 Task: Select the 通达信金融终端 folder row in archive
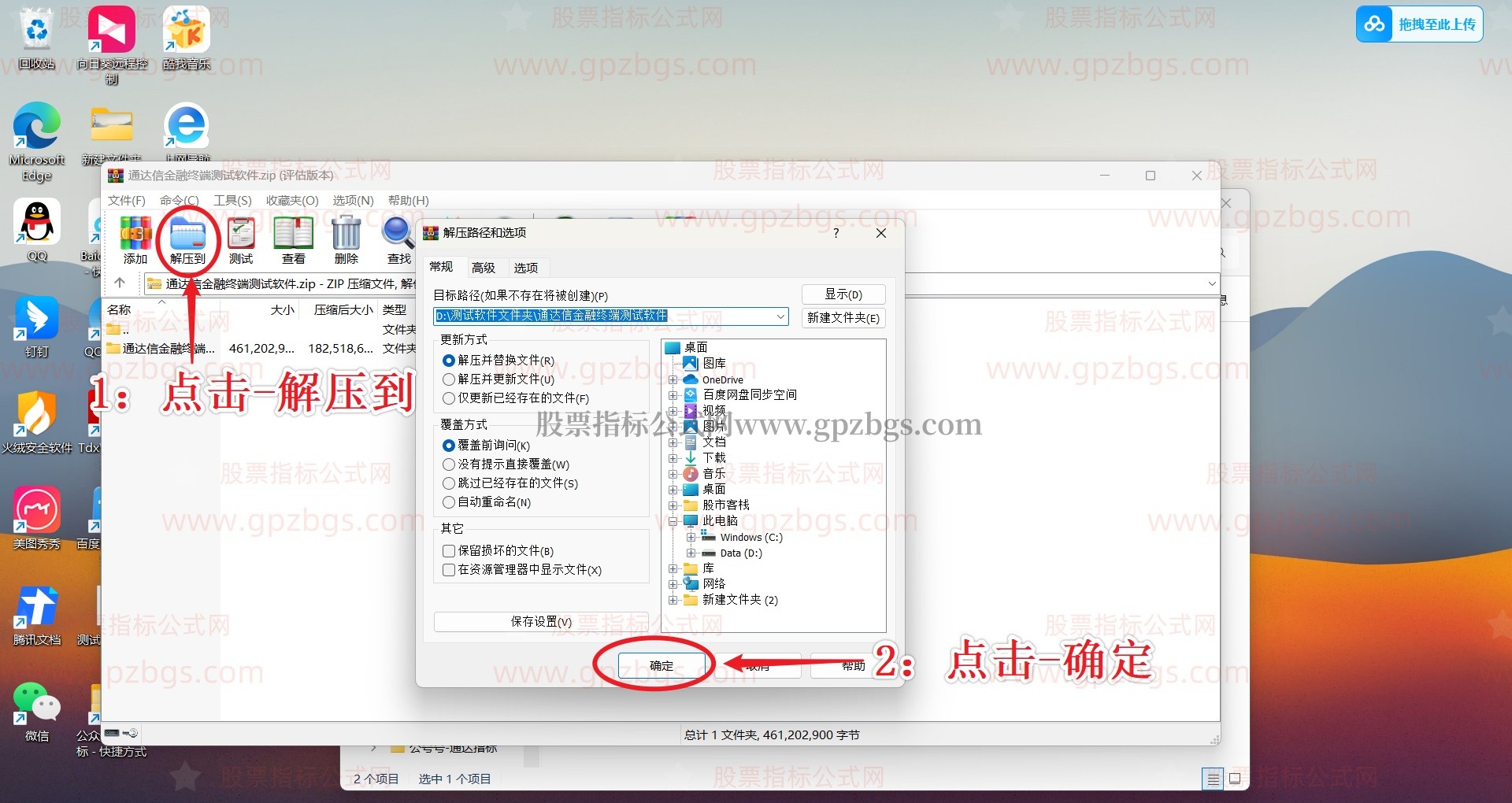pyautogui.click(x=260, y=348)
